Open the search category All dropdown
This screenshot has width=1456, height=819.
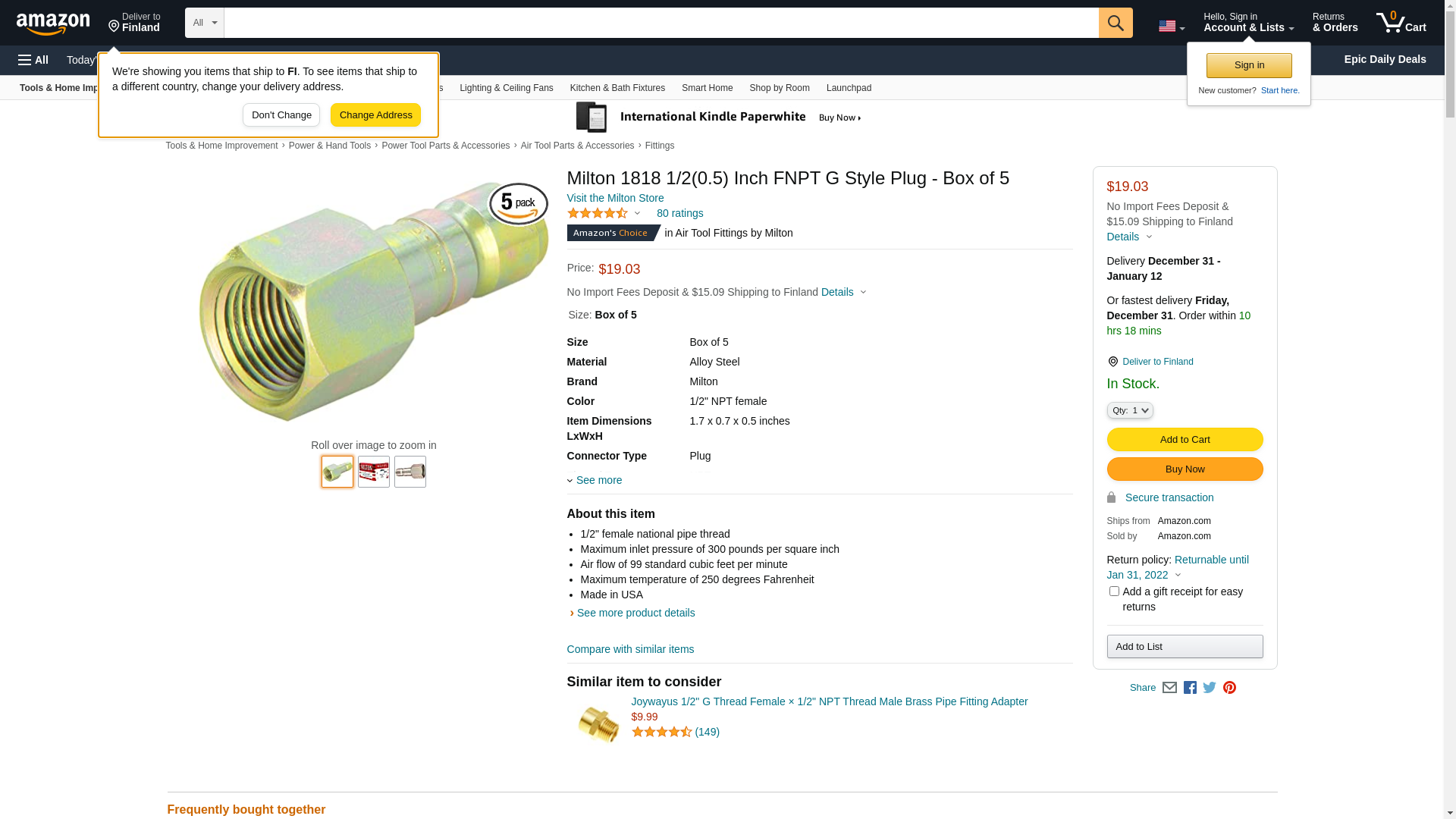coord(204,23)
